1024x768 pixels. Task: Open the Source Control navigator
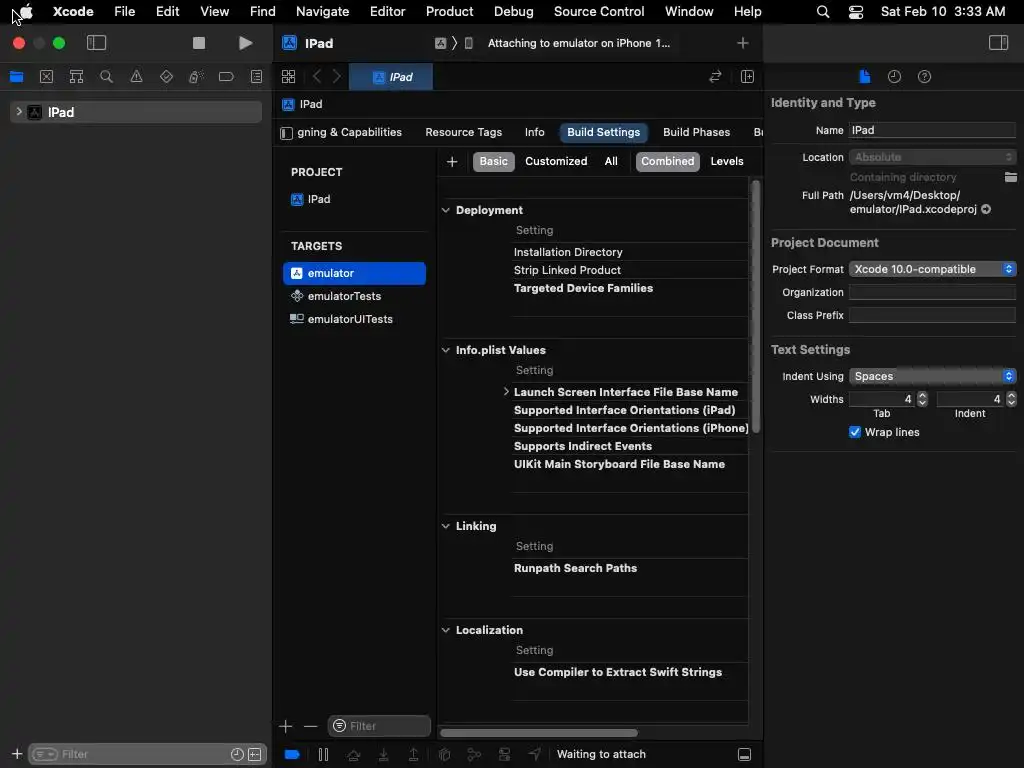coord(46,77)
